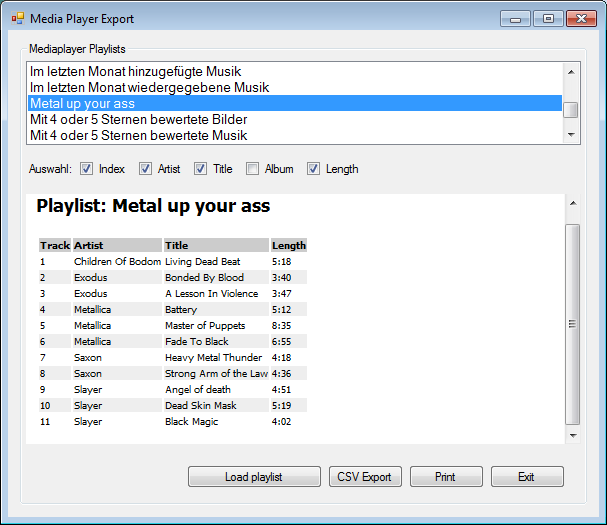Click 'Dead Skin Mask' title cell
607x525 pixels.
216,406
